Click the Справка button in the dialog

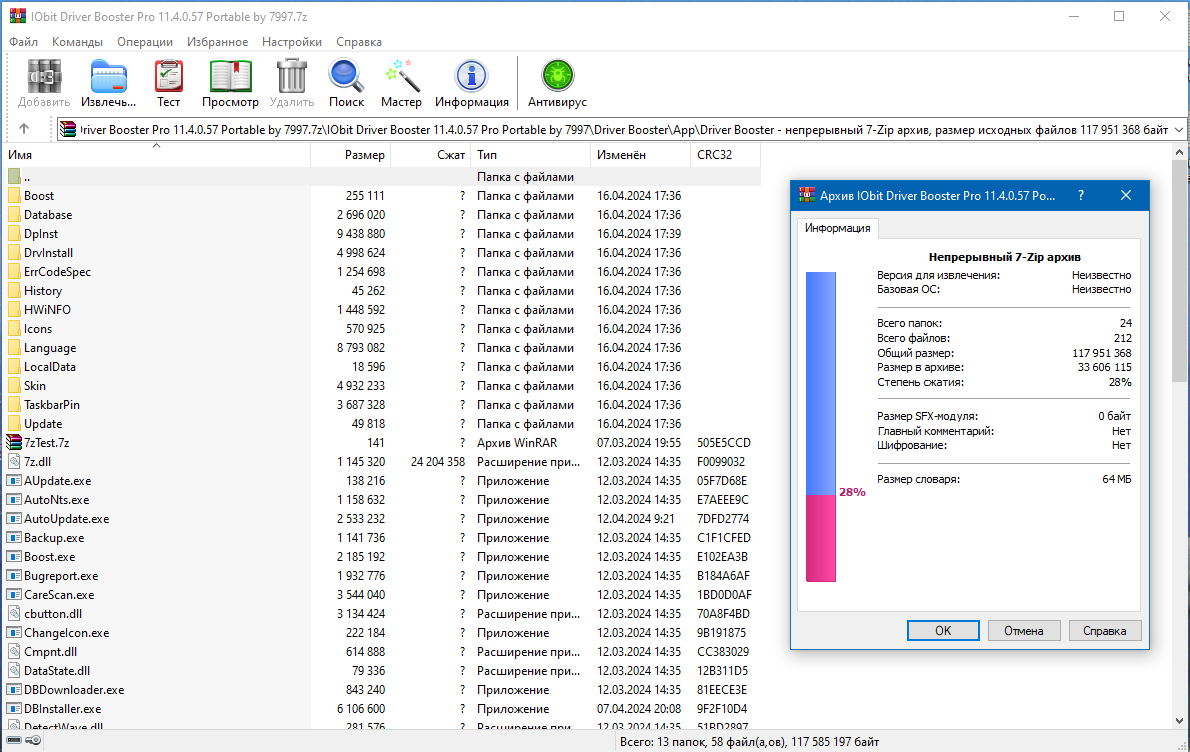[1104, 631]
